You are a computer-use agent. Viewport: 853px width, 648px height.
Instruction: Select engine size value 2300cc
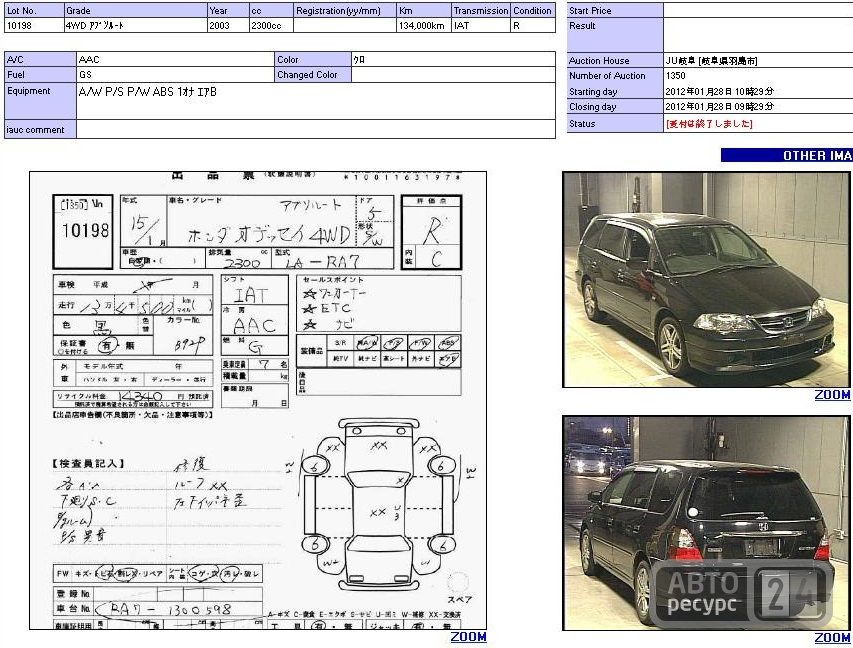tap(266, 26)
